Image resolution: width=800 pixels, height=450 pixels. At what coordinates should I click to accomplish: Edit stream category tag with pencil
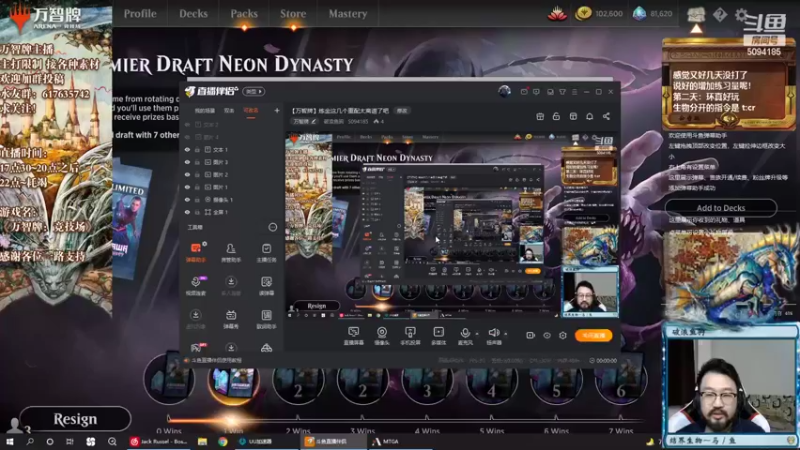305,121
